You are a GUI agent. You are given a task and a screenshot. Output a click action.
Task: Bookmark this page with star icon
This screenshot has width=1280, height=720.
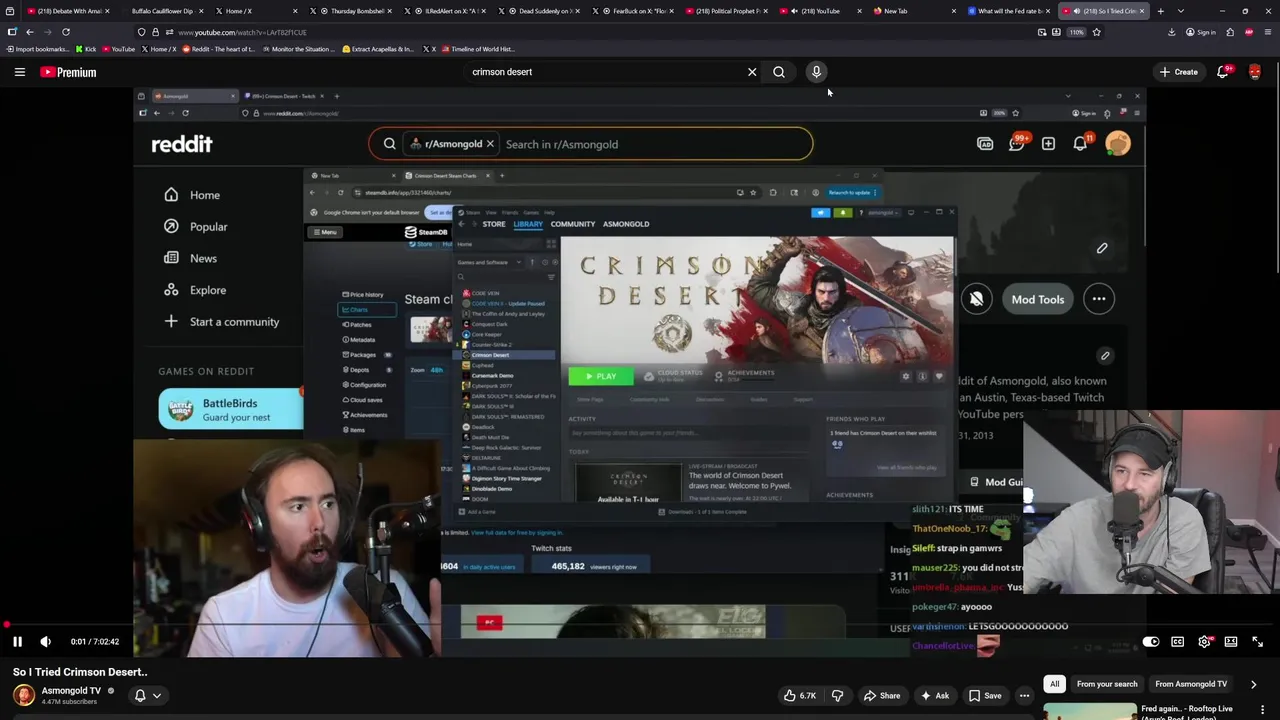(1096, 32)
